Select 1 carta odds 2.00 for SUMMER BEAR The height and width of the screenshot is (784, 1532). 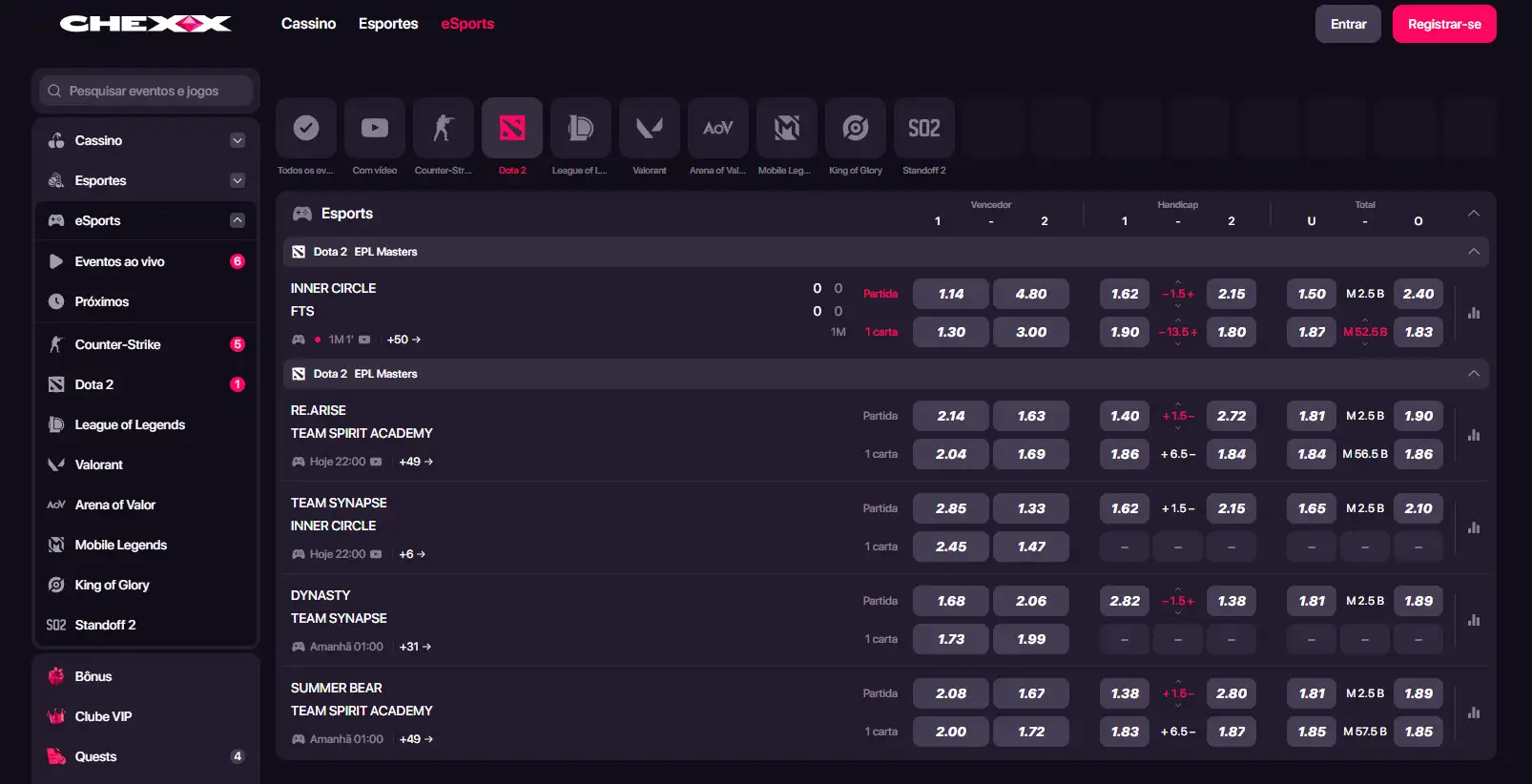[951, 732]
